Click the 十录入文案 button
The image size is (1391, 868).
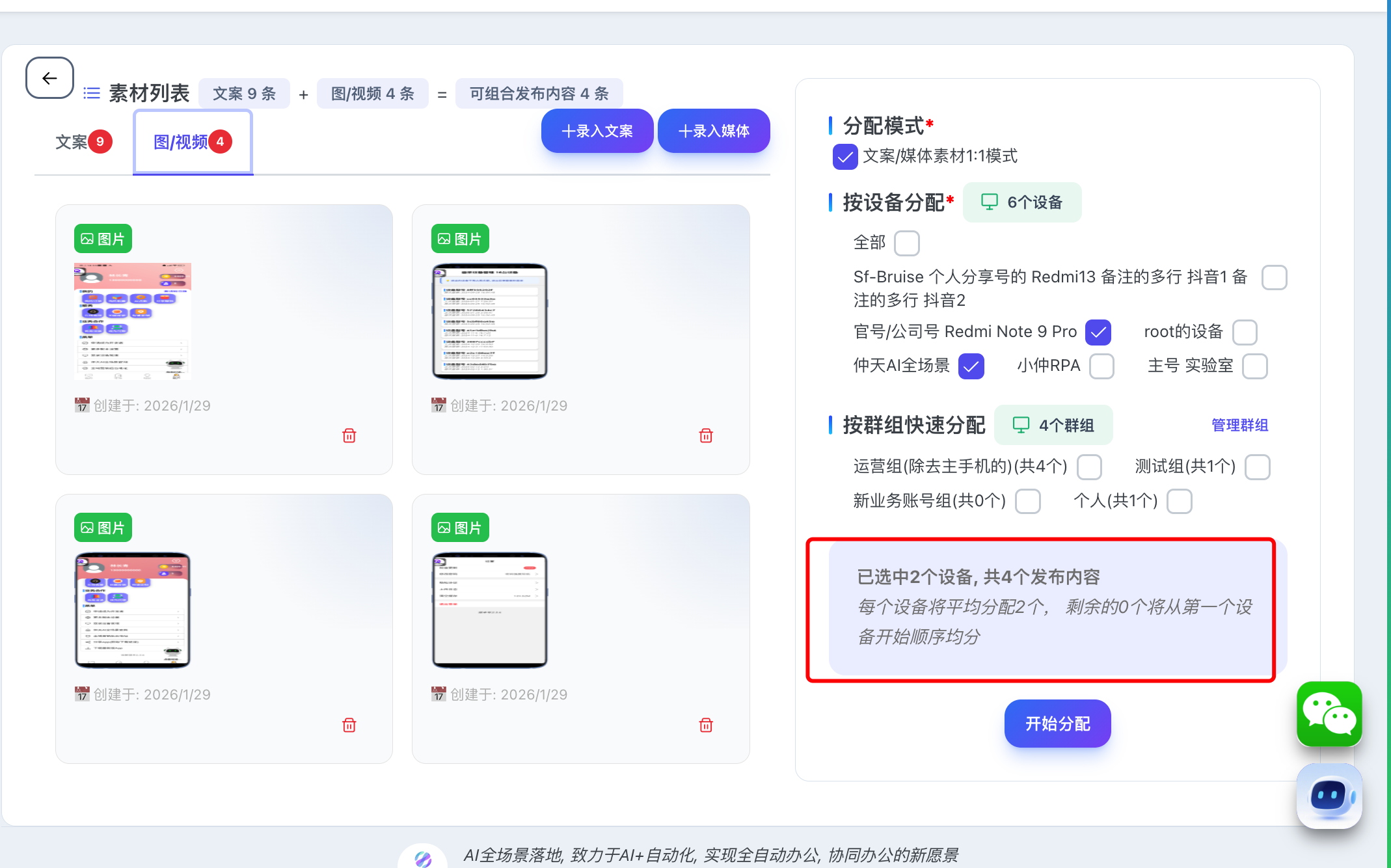(597, 131)
